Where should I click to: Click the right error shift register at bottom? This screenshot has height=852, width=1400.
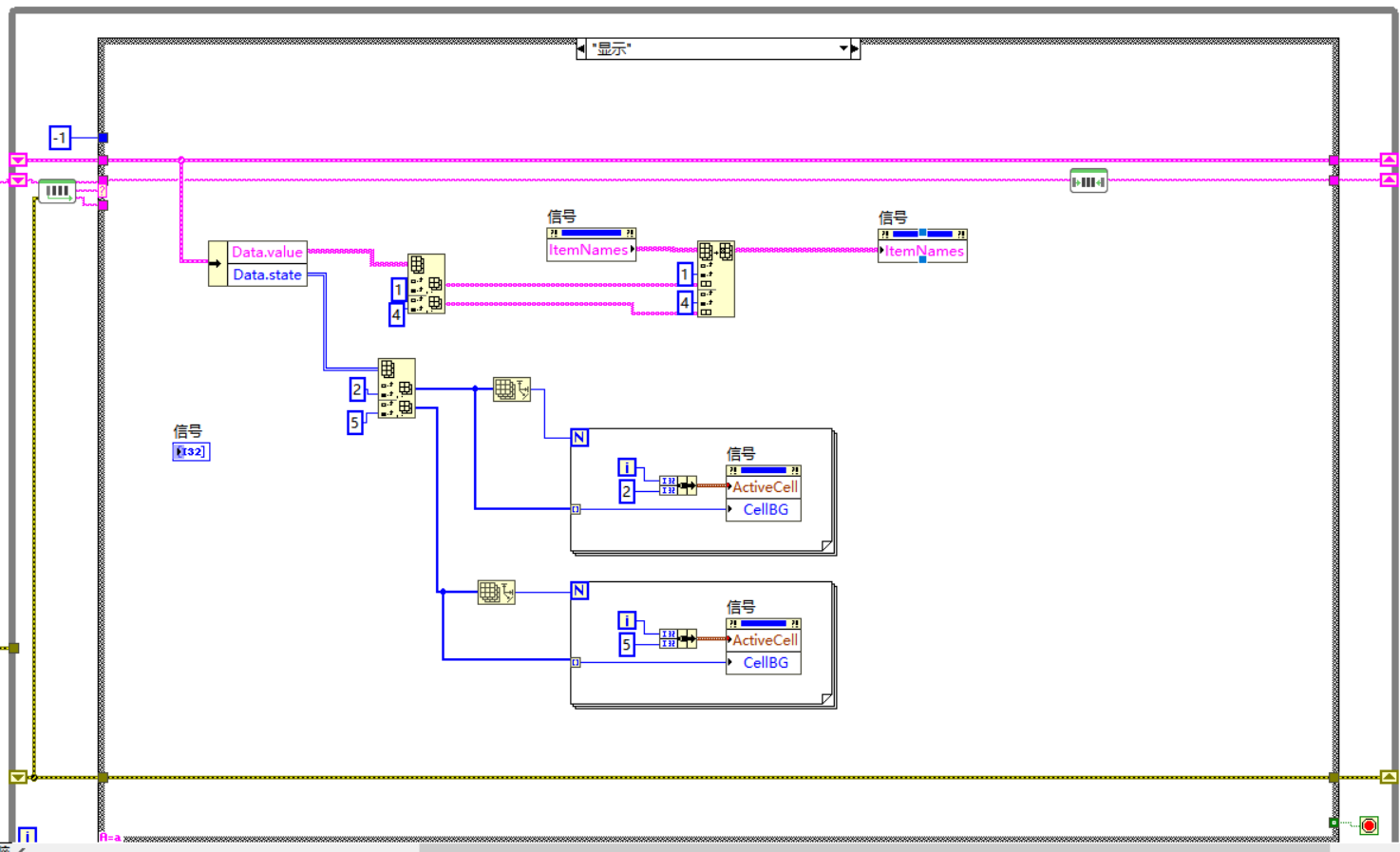tap(1389, 777)
